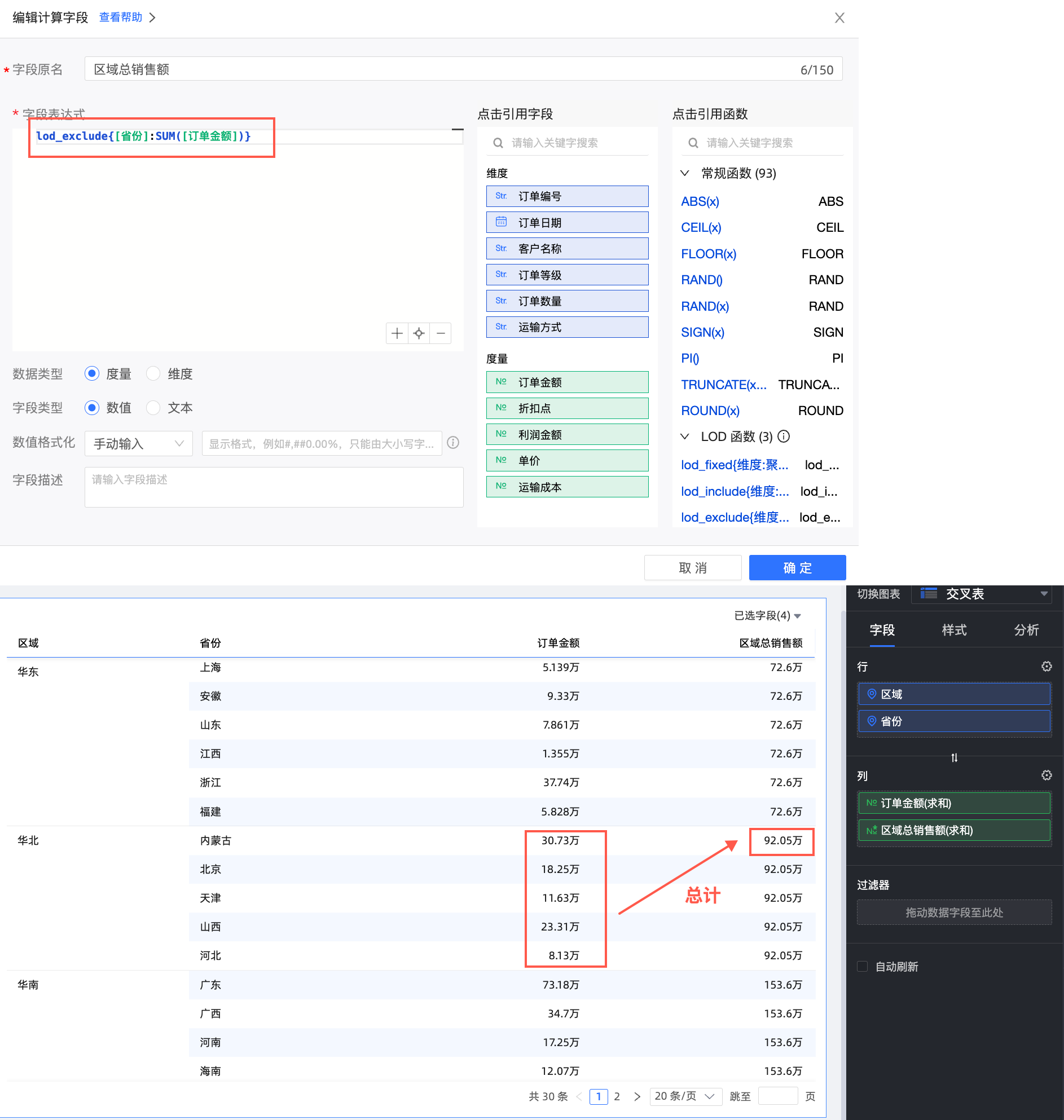Image resolution: width=1064 pixels, height=1120 pixels.
Task: Close the edit calculated field dialog
Action: tap(840, 18)
